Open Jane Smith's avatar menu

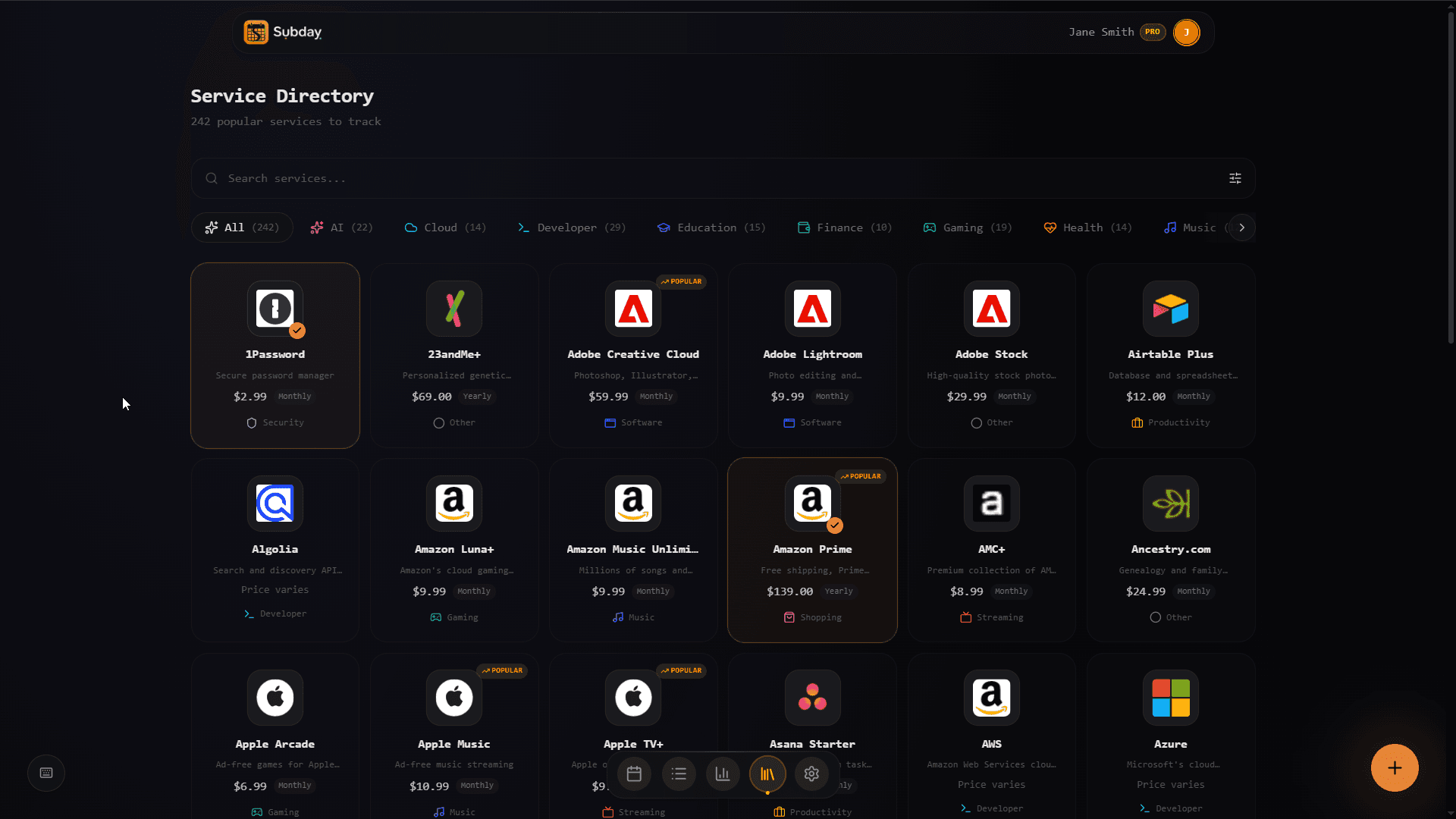(1186, 32)
